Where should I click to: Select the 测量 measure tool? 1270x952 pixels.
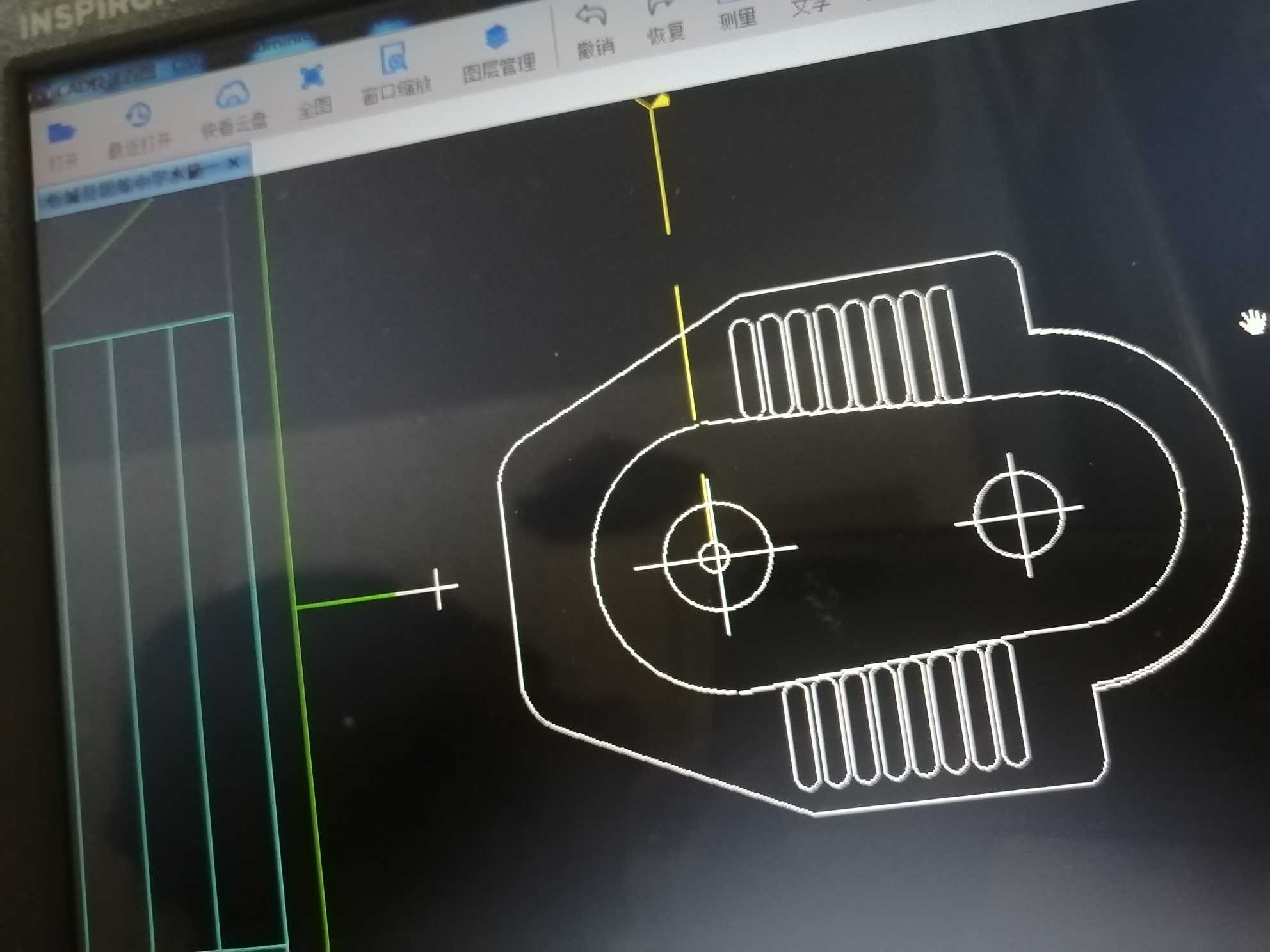(x=737, y=14)
